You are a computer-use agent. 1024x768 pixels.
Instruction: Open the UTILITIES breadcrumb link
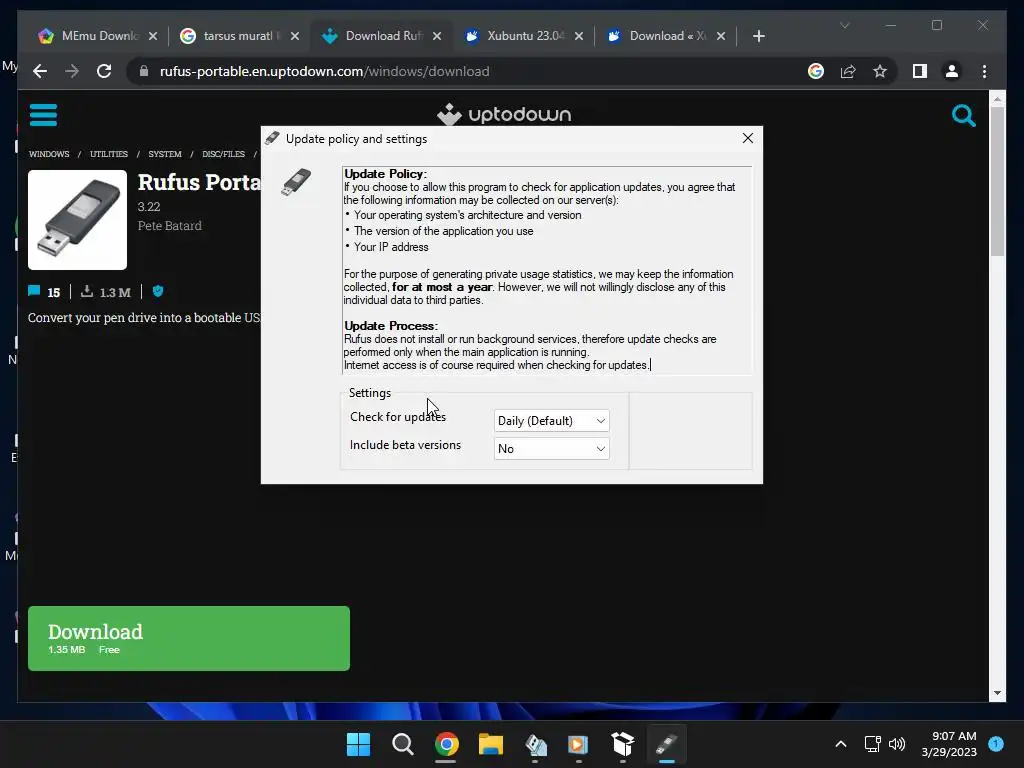(x=109, y=154)
